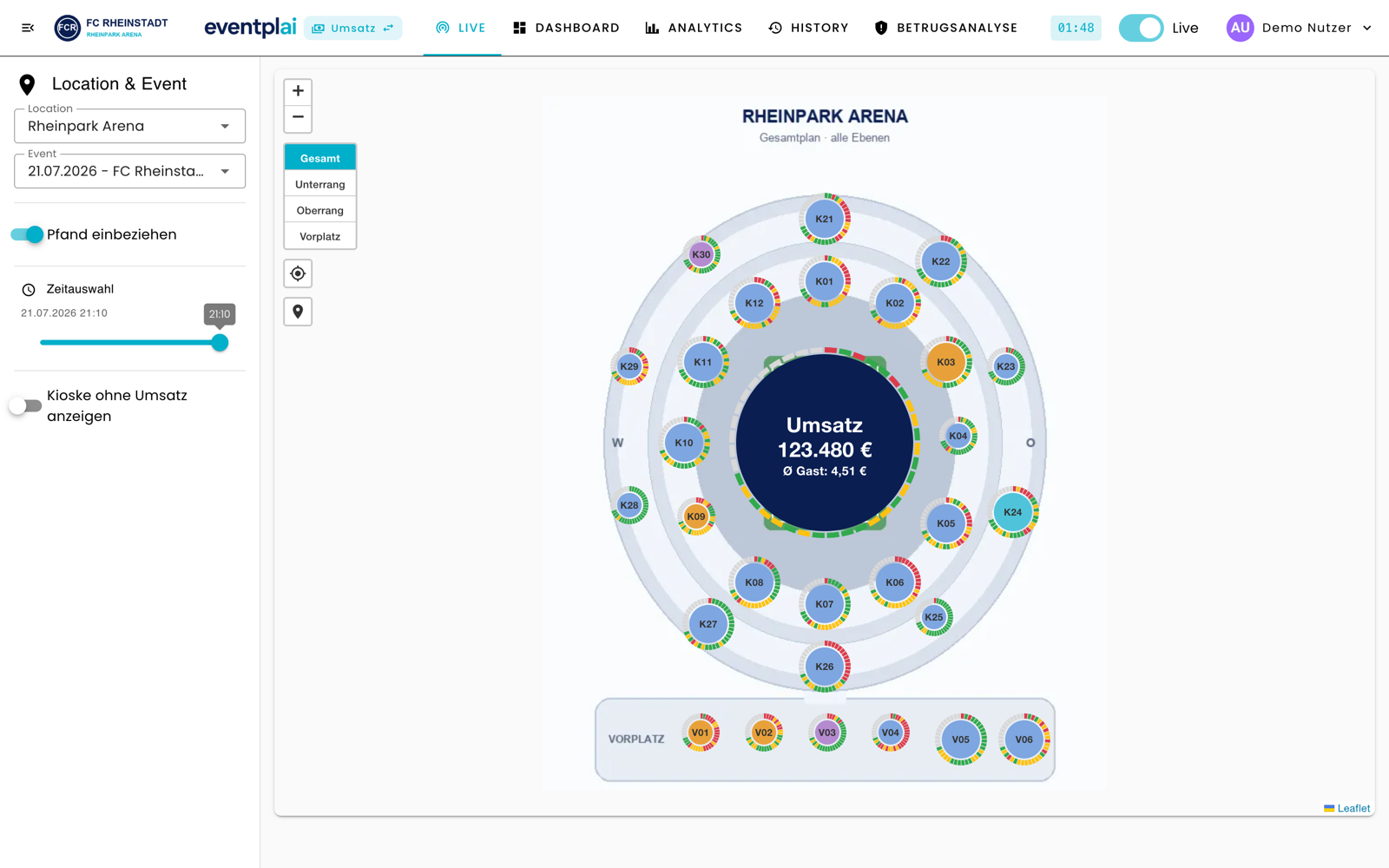Select kiosk K11 on the map
The height and width of the screenshot is (868, 1389).
[x=703, y=362]
